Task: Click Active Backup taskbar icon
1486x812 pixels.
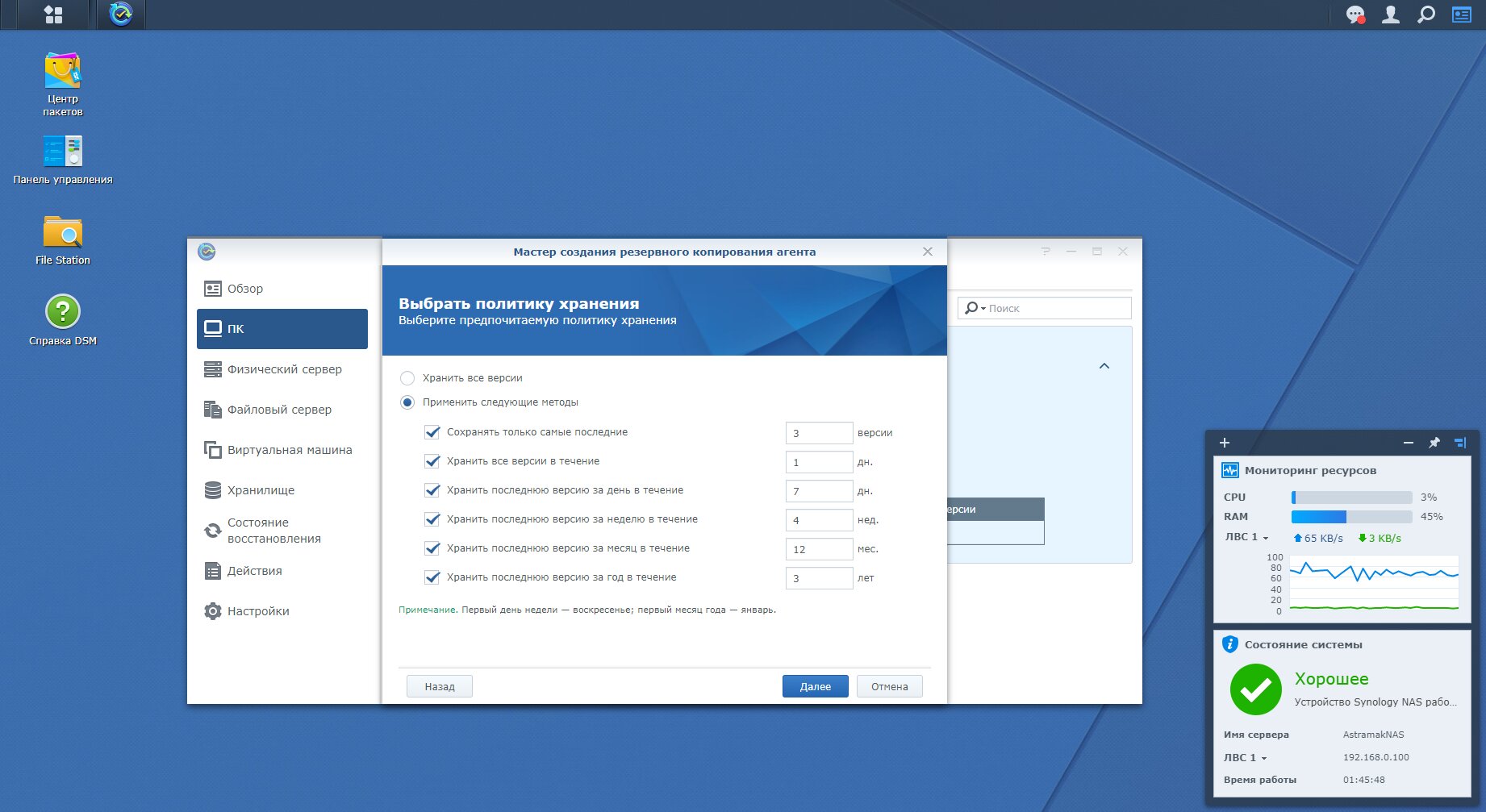Action: pyautogui.click(x=121, y=14)
